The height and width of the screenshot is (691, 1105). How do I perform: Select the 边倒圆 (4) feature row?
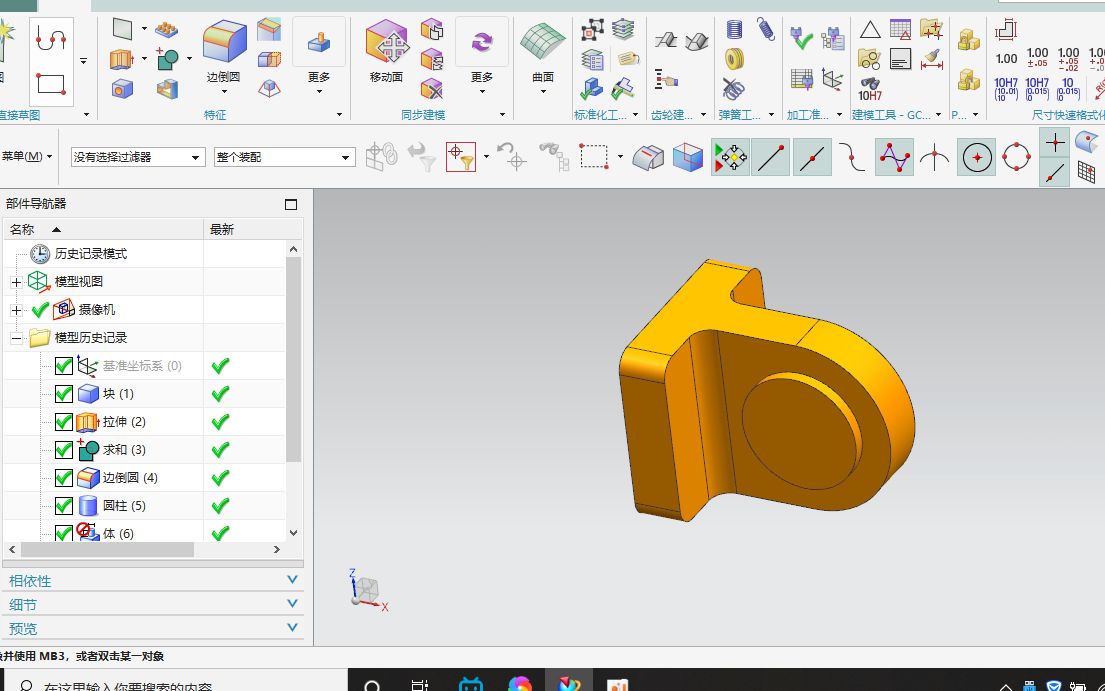[x=144, y=478]
